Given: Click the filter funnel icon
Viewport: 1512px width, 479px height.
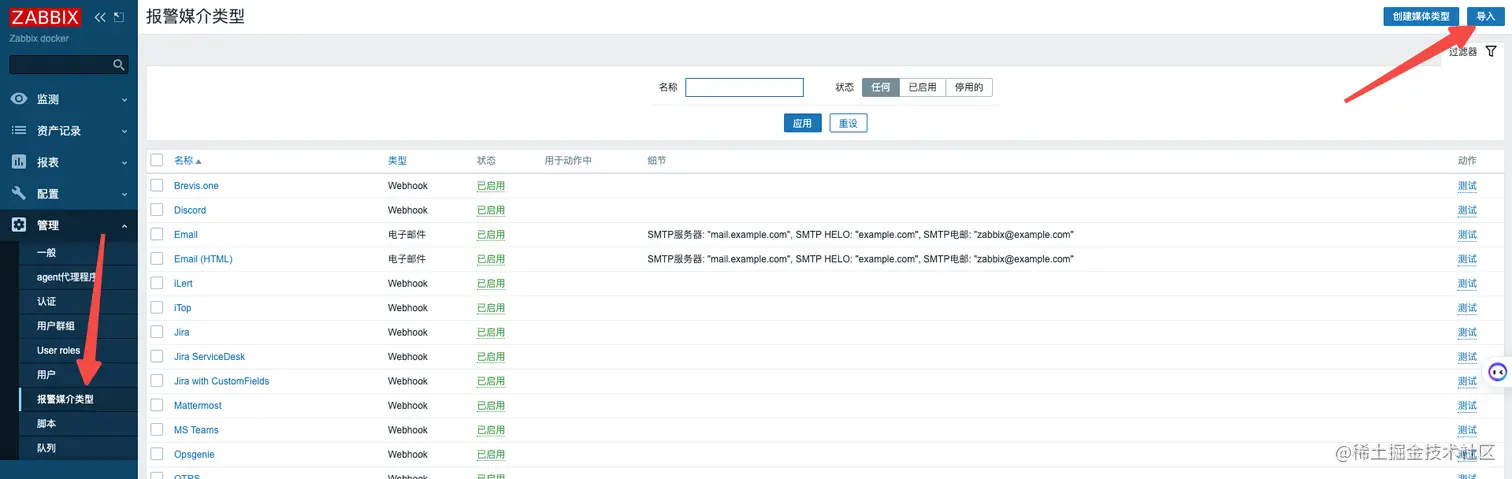Looking at the screenshot, I should tap(1491, 51).
